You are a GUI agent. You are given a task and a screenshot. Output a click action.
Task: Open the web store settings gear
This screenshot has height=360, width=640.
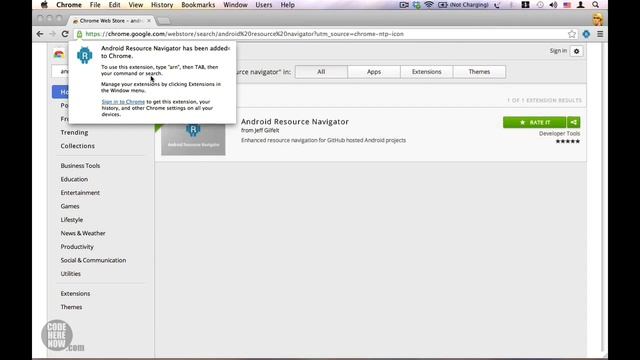pyautogui.click(x=576, y=51)
